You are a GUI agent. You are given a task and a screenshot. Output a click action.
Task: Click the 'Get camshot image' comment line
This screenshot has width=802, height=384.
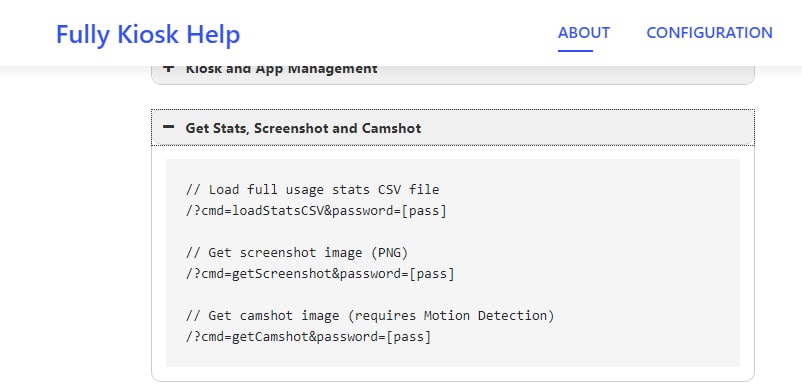pos(370,316)
